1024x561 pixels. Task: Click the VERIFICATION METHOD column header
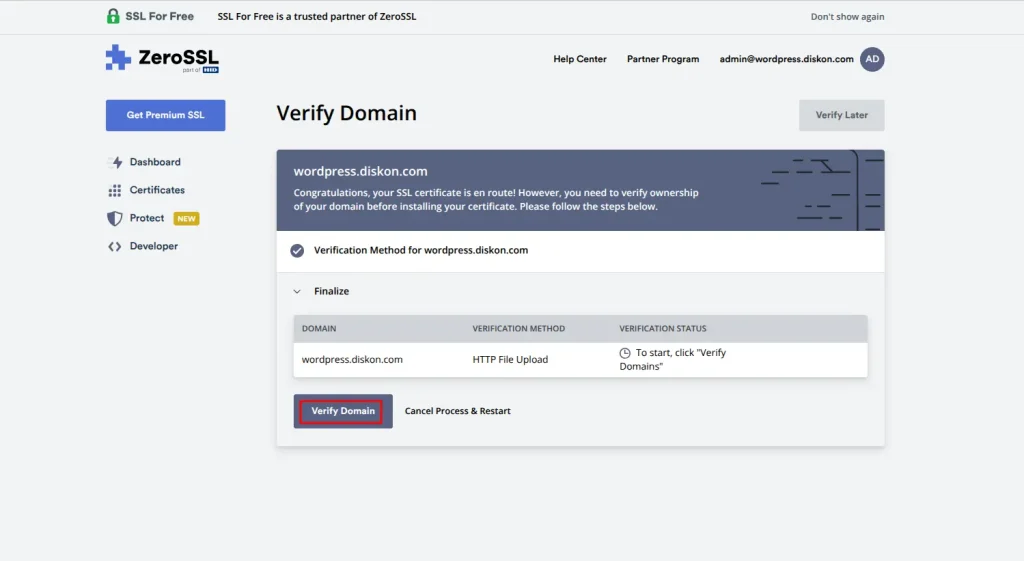click(519, 329)
